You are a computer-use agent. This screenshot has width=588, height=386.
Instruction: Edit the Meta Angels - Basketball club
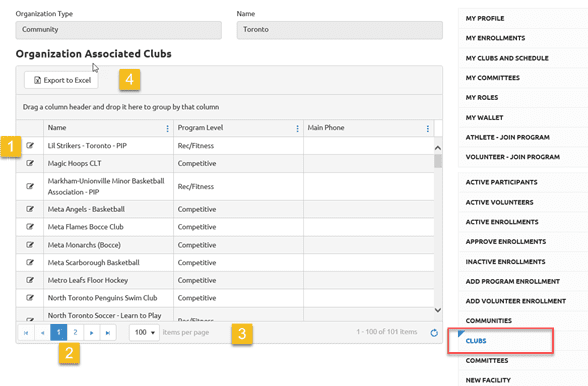[30, 209]
